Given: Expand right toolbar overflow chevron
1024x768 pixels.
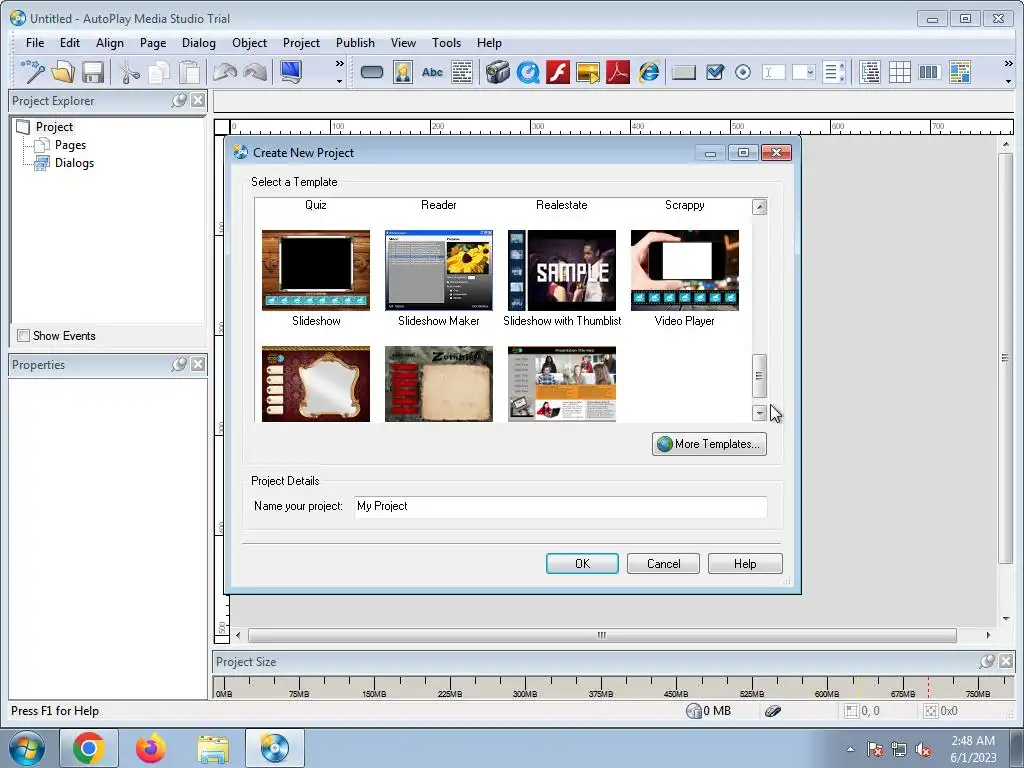Looking at the screenshot, I should [1008, 64].
